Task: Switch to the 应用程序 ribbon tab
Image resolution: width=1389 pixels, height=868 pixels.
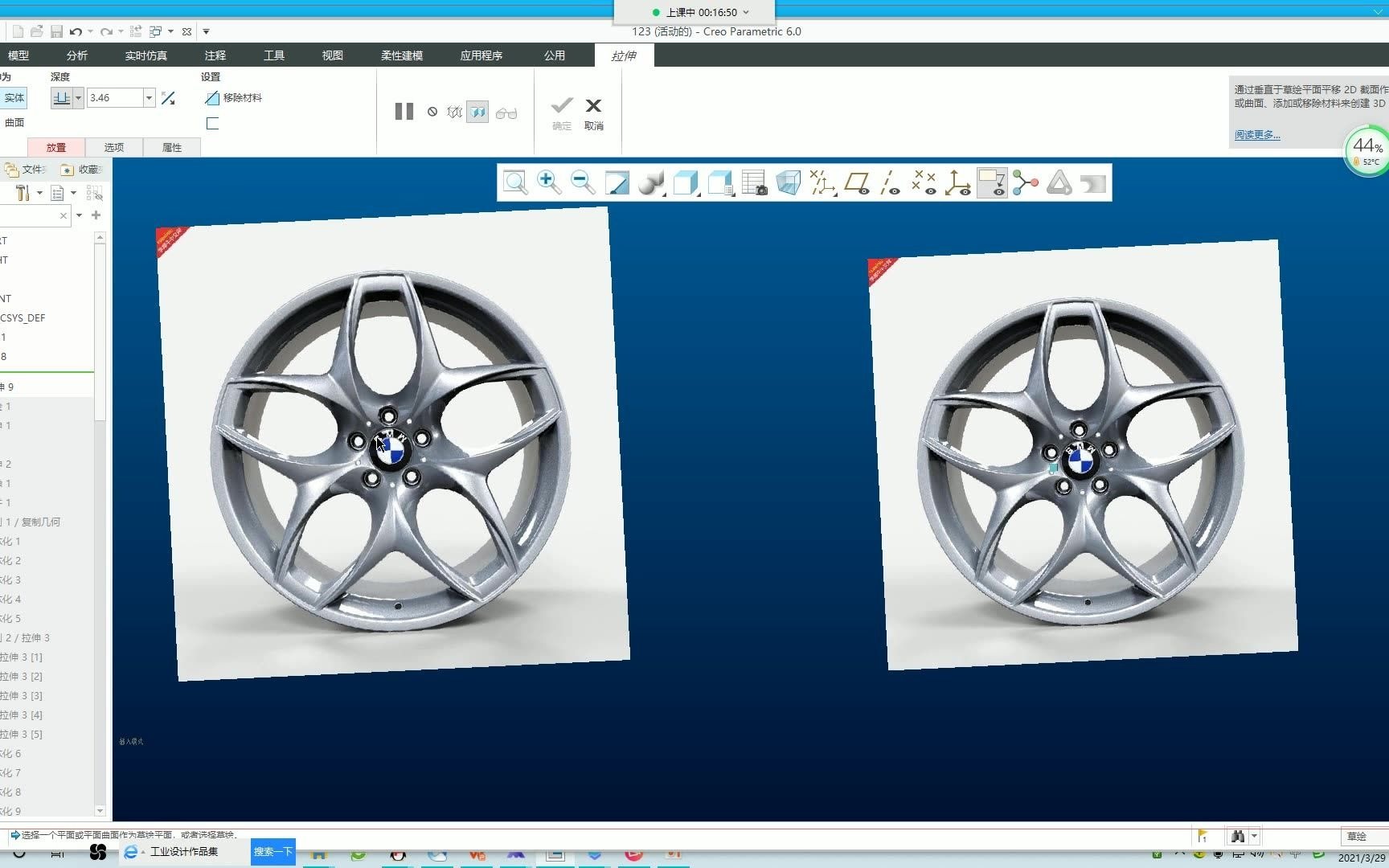Action: tap(481, 55)
